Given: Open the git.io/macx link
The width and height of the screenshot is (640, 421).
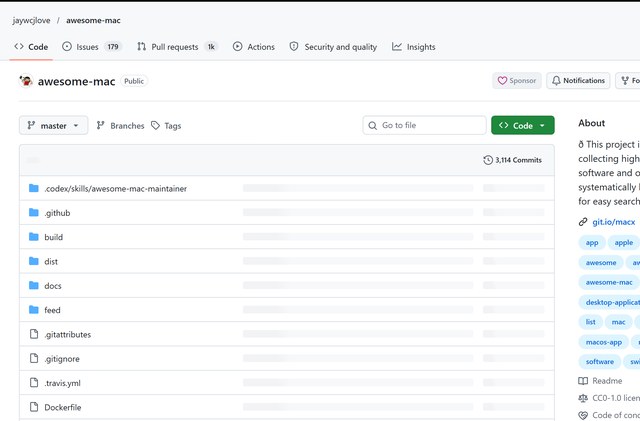Looking at the screenshot, I should point(613,222).
